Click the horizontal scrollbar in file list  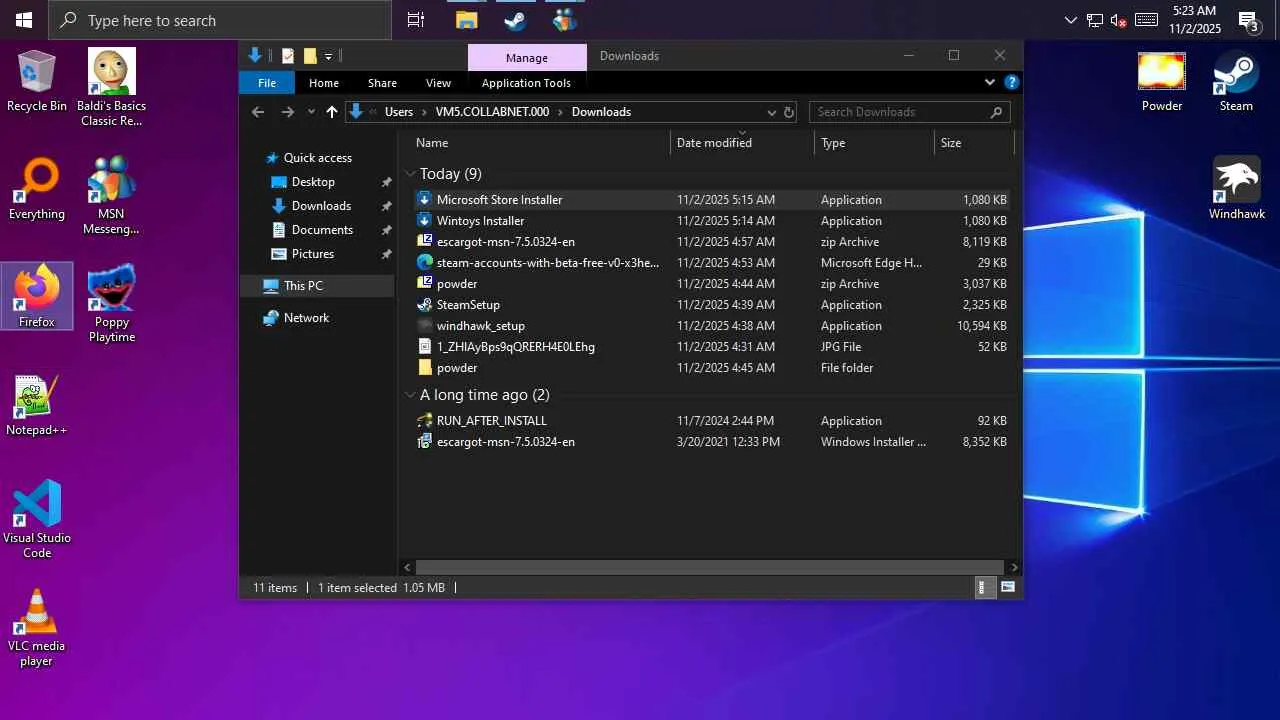point(709,567)
